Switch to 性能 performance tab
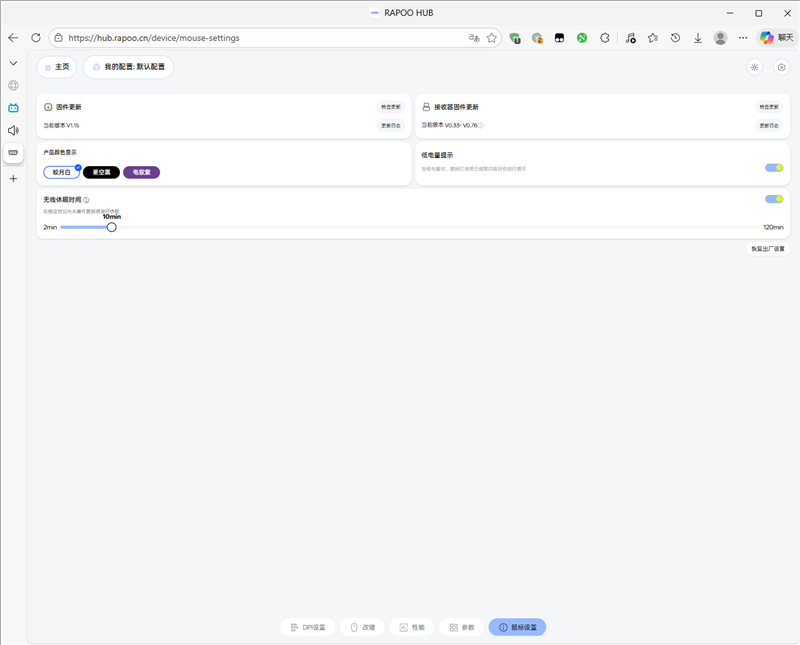800x645 pixels. [x=412, y=627]
